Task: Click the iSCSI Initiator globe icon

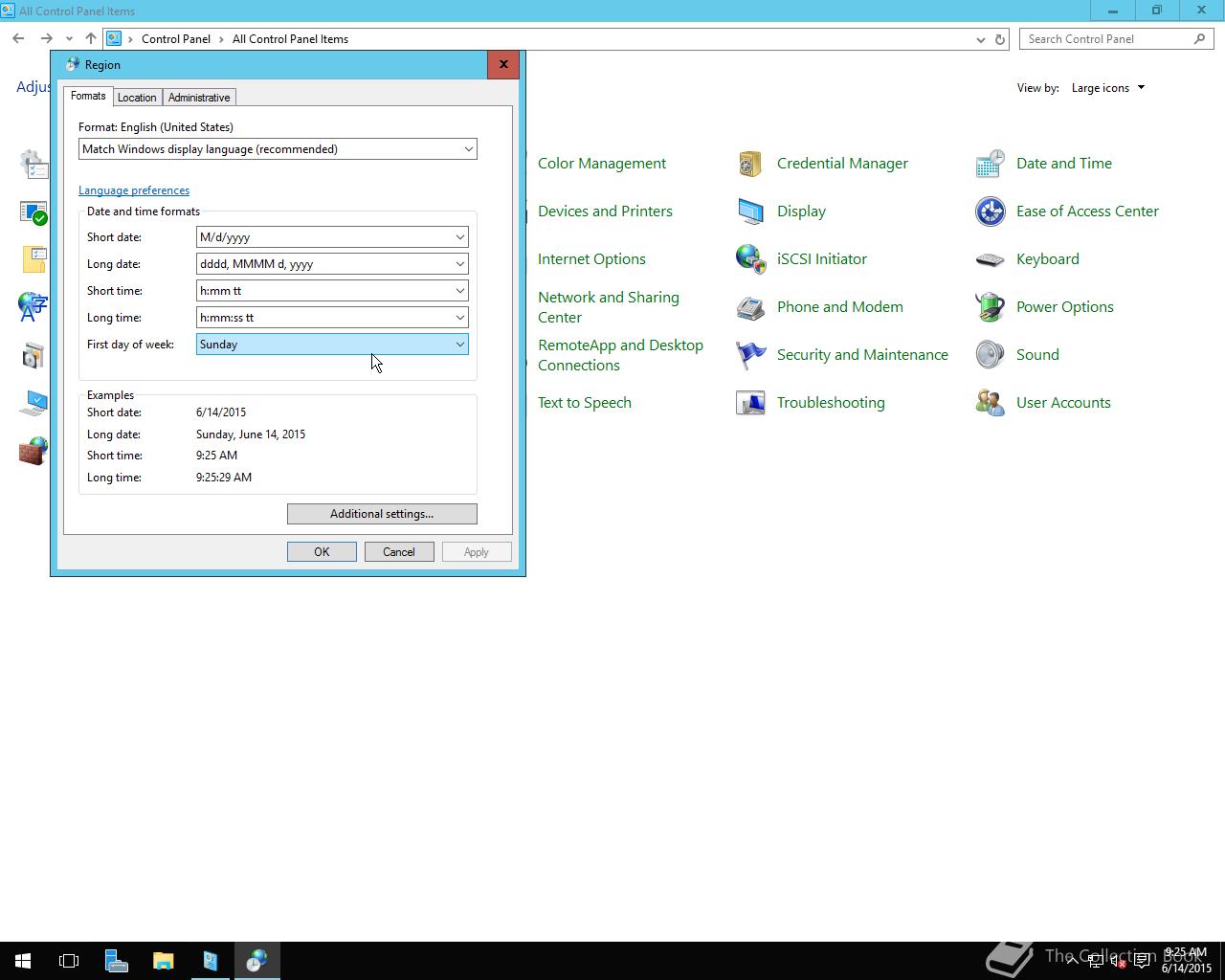Action: [750, 259]
